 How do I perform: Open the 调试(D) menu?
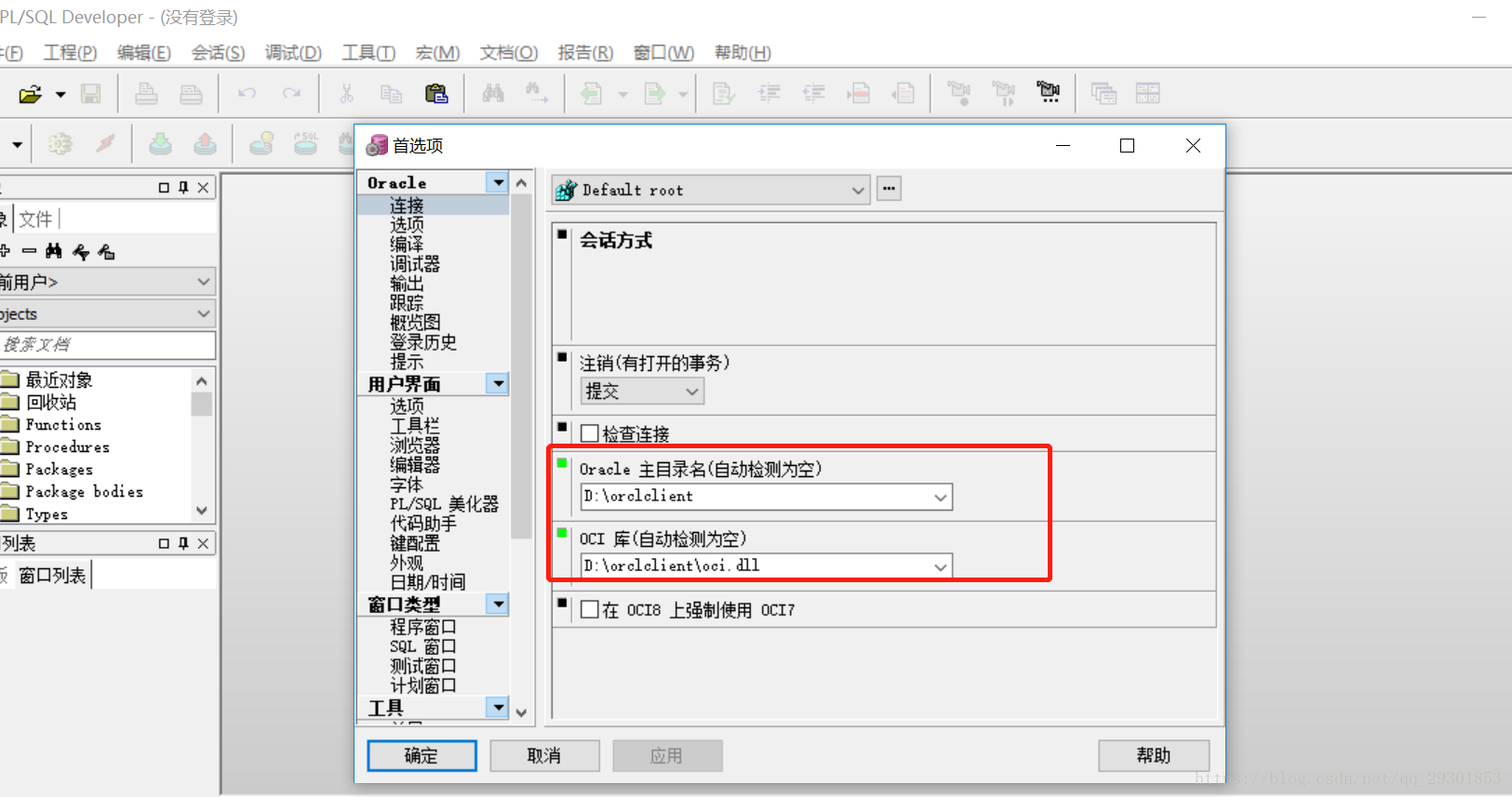coord(293,53)
